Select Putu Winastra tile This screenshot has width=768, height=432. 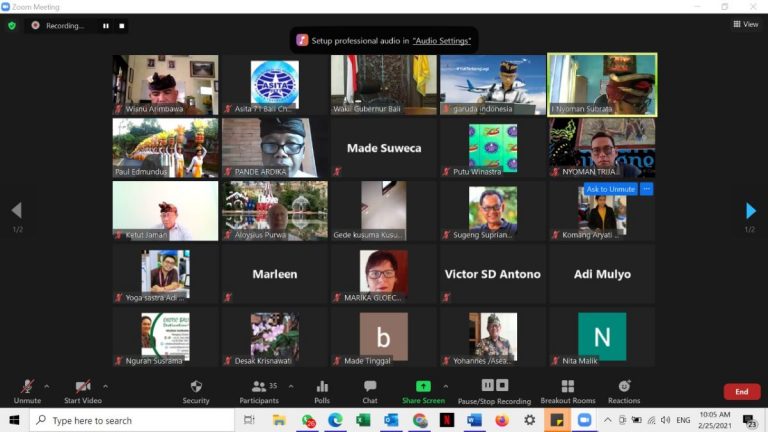[493, 148]
